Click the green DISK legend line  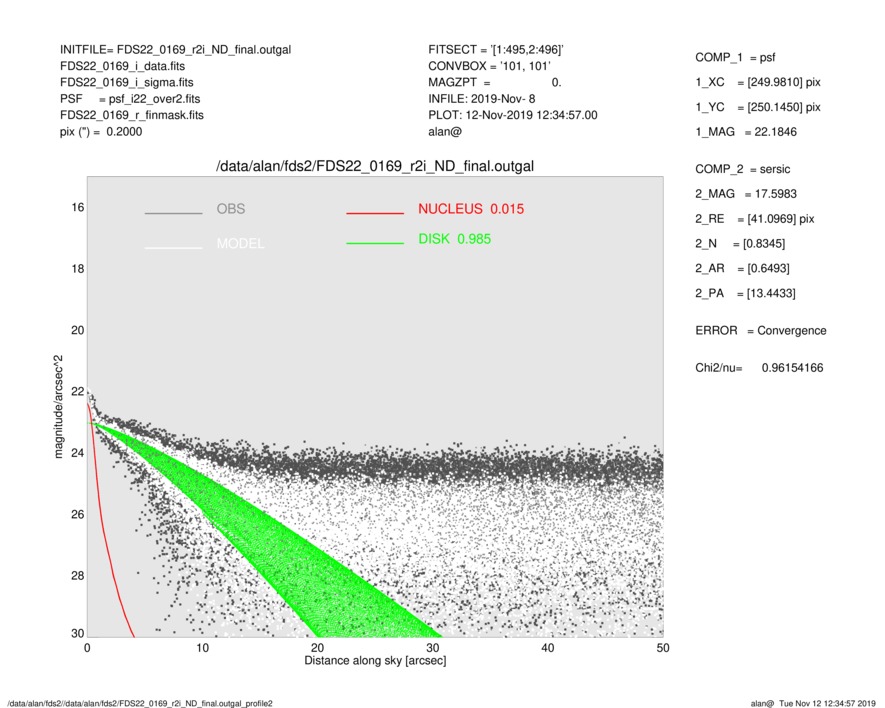[x=375, y=243]
